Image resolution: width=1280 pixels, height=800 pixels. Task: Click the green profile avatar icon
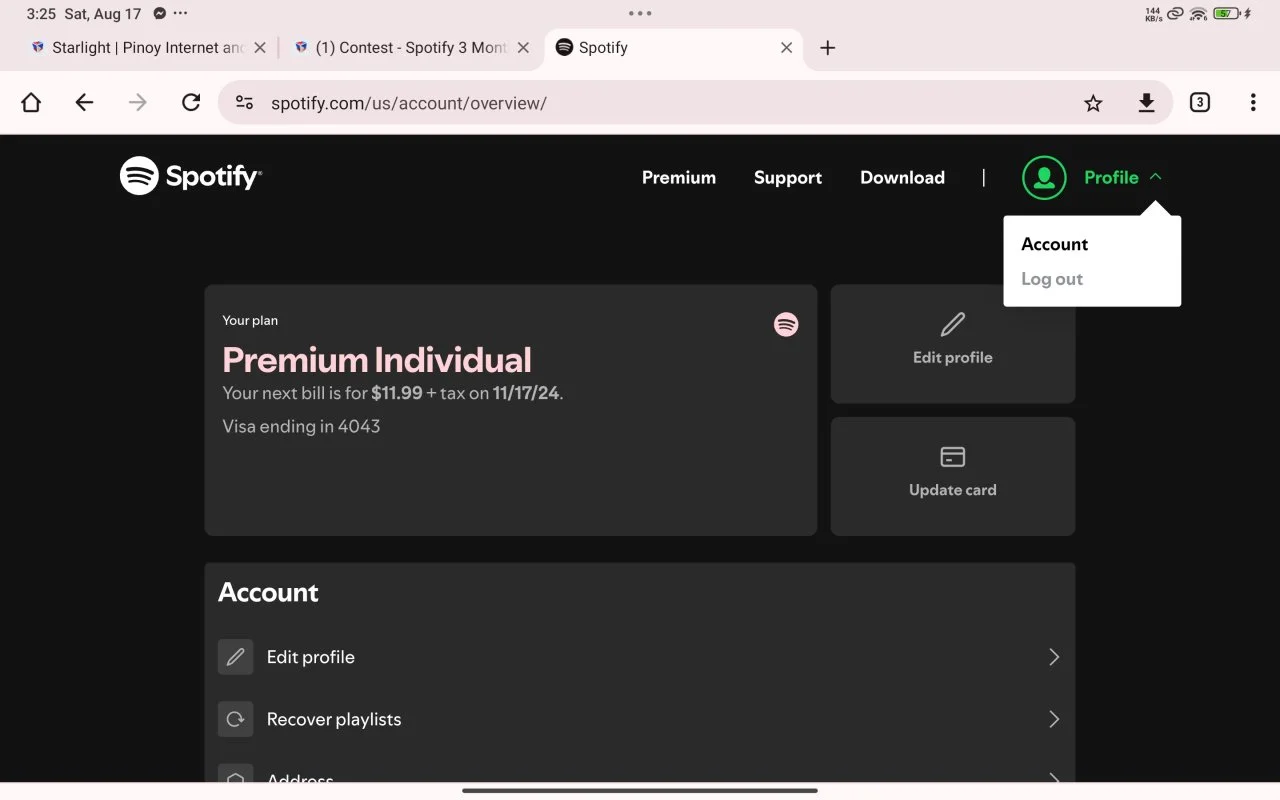[x=1044, y=177]
